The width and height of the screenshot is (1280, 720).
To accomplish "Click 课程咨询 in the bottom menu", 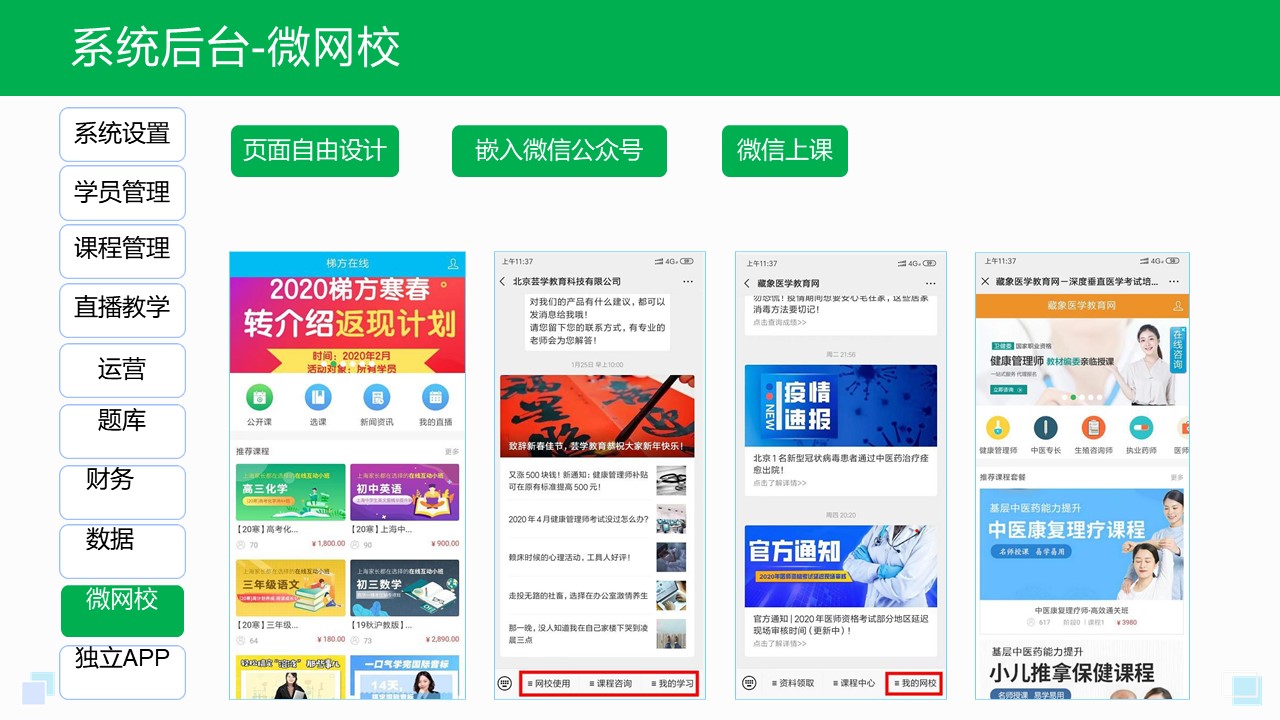I will point(611,682).
